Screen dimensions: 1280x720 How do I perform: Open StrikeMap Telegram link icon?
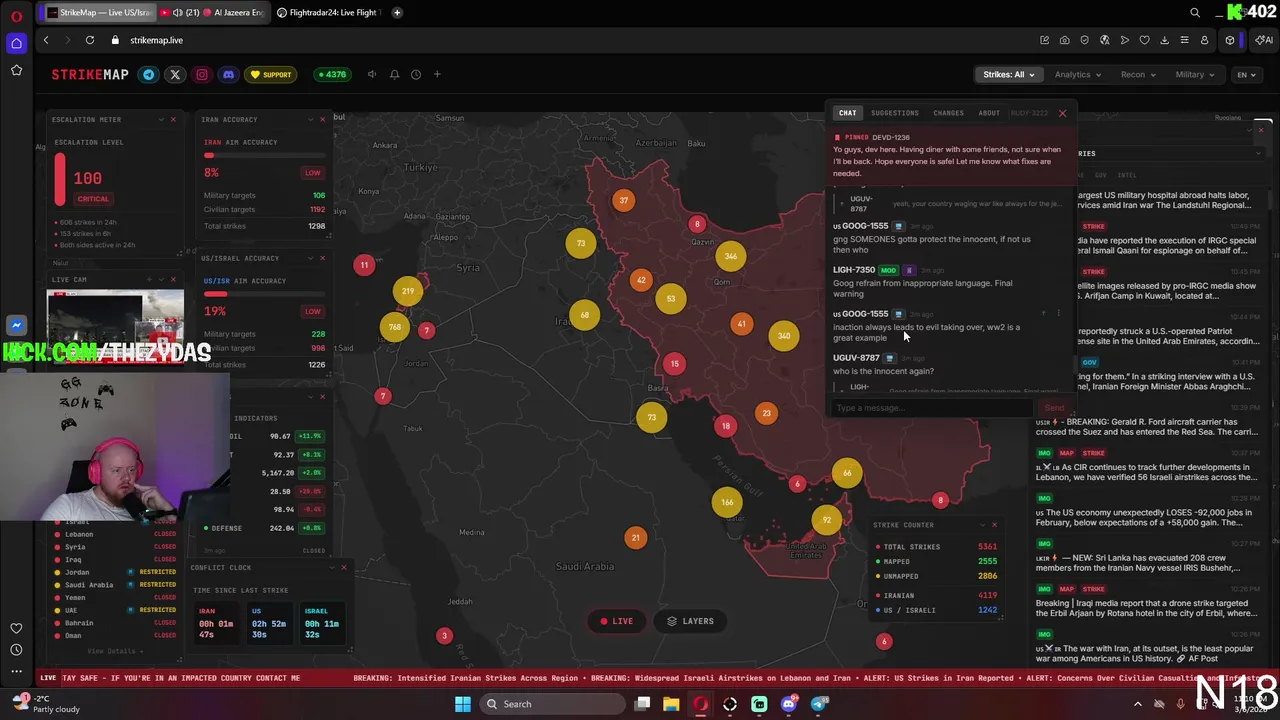[149, 74]
